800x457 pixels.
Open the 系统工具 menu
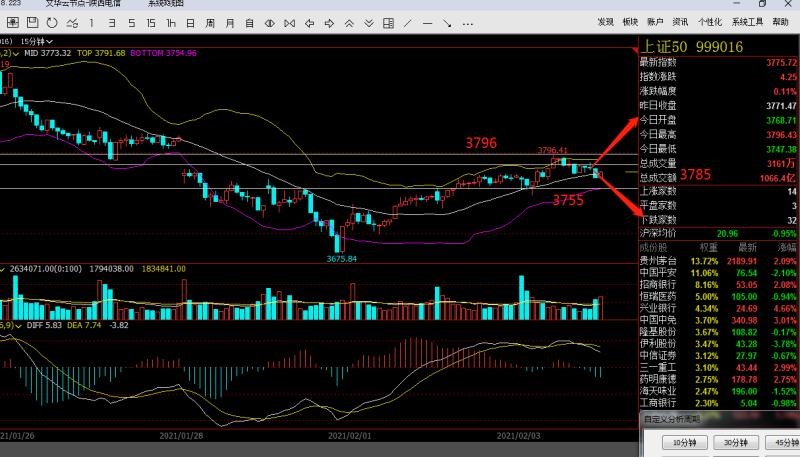click(747, 22)
